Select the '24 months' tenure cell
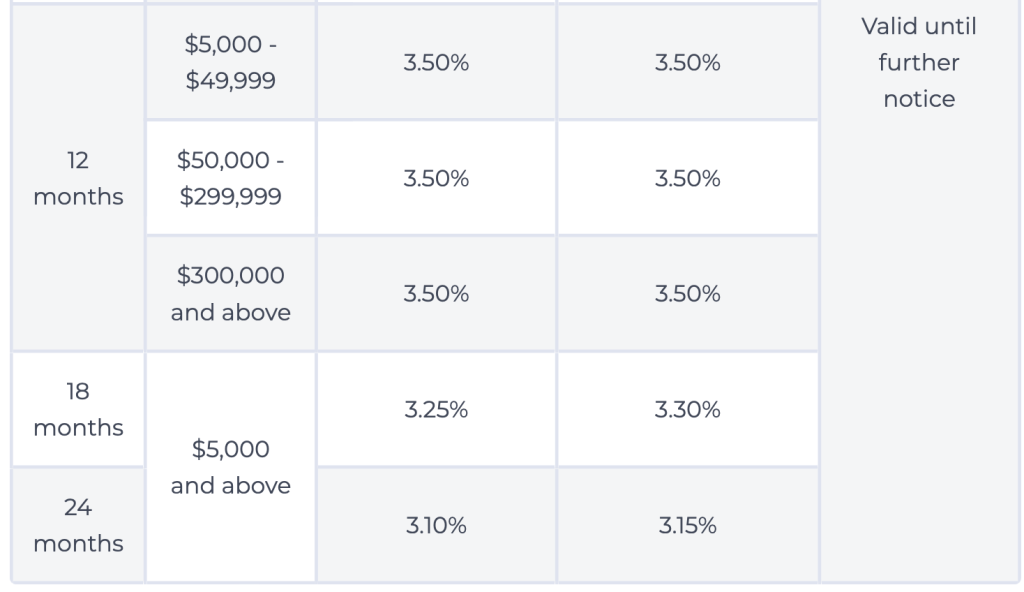This screenshot has width=1024, height=592. [78, 525]
